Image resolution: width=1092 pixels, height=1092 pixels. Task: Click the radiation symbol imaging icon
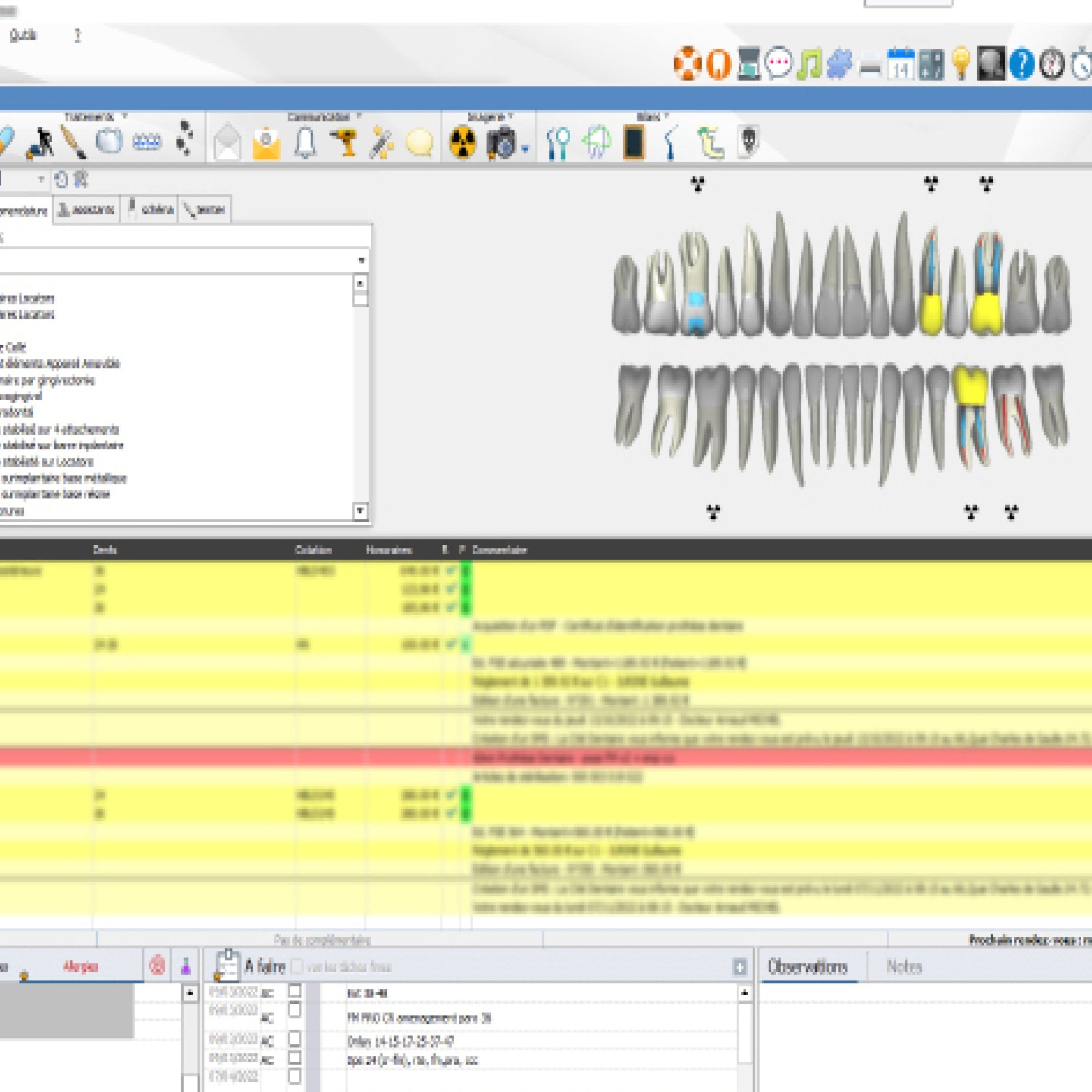(x=463, y=142)
